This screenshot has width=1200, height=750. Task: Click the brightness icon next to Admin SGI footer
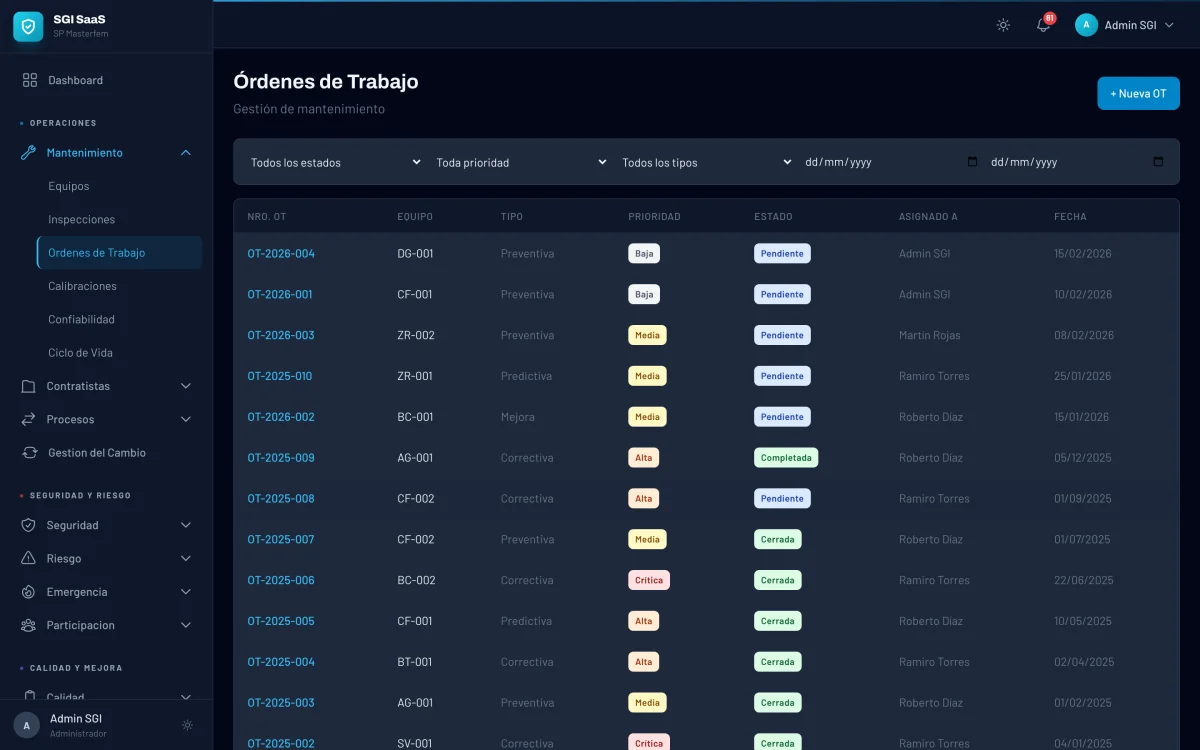tap(187, 725)
